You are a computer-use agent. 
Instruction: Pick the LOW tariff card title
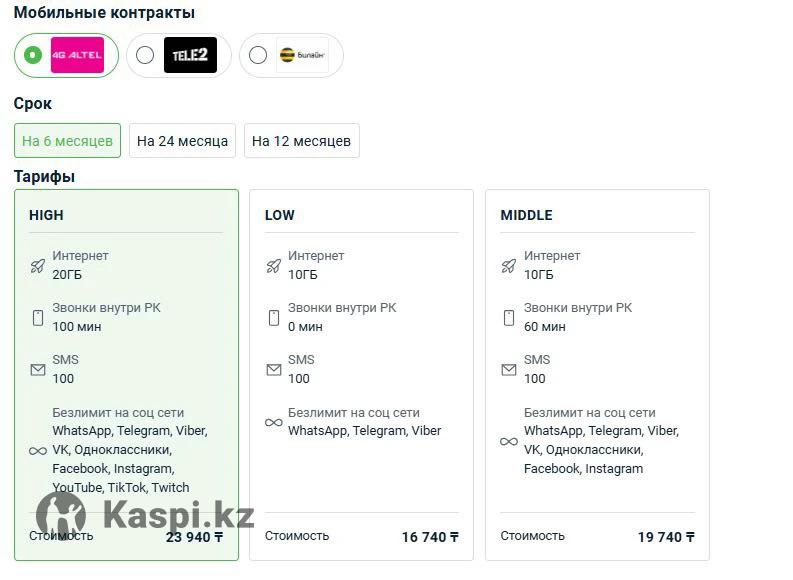pos(280,215)
